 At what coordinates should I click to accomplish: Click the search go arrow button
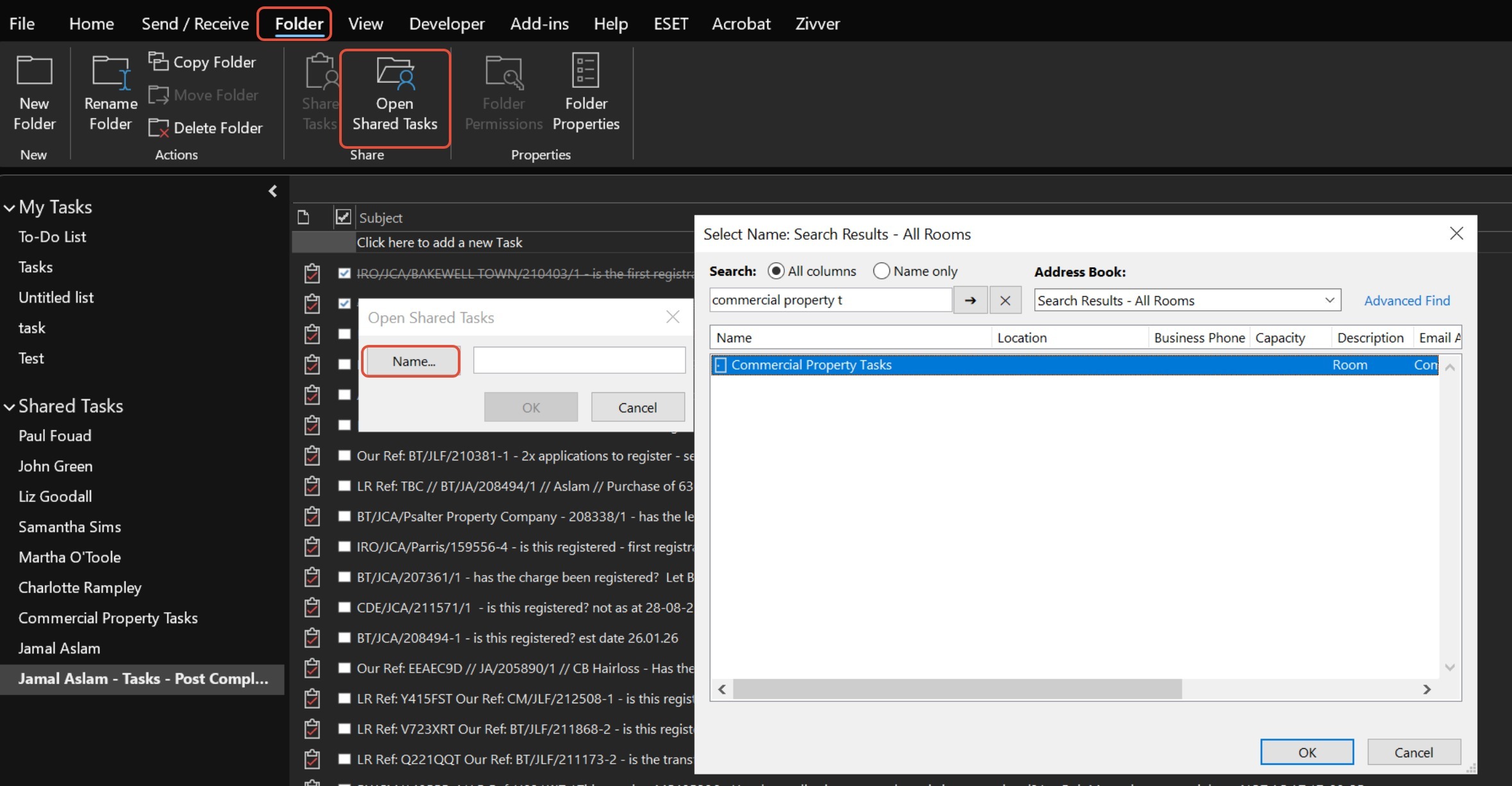[x=970, y=300]
